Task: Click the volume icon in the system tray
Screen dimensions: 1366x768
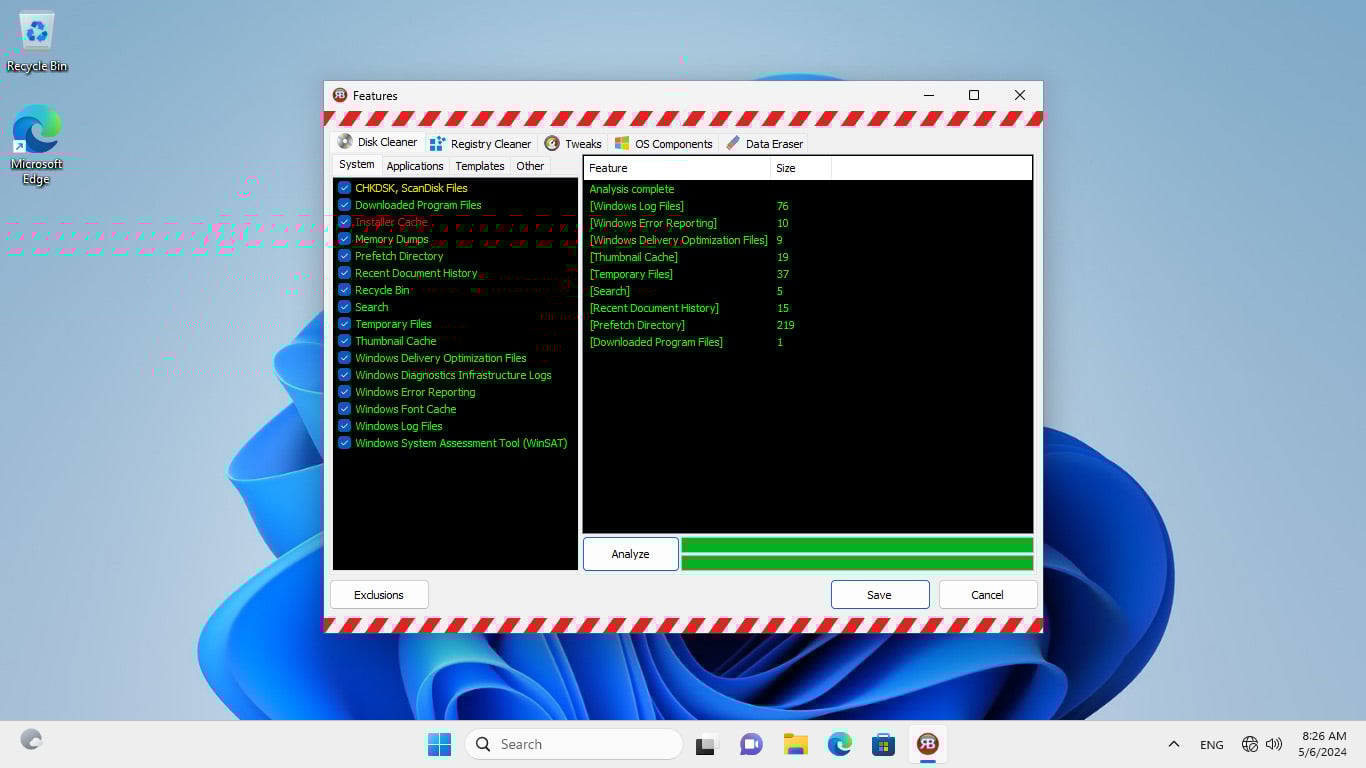Action: [x=1274, y=744]
